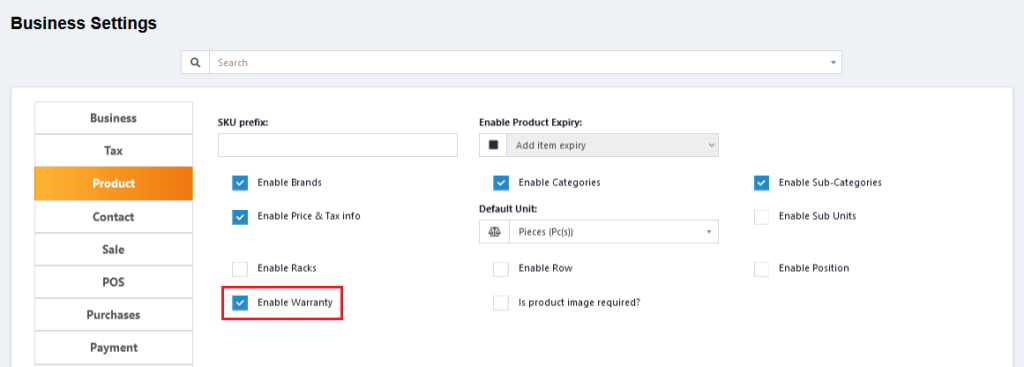The image size is (1024, 367).
Task: Check Enable Row option
Action: click(x=501, y=269)
